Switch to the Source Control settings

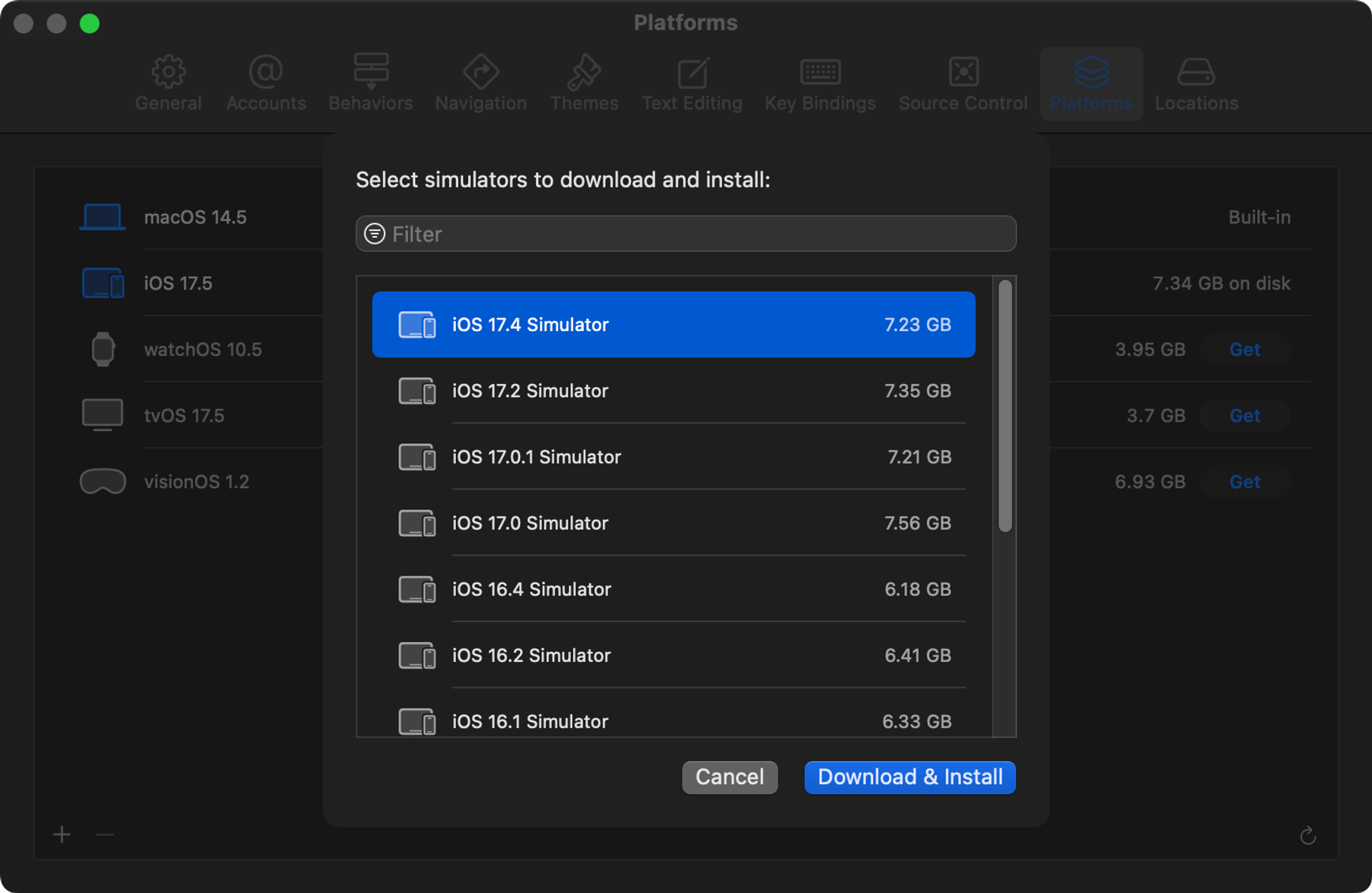[963, 84]
